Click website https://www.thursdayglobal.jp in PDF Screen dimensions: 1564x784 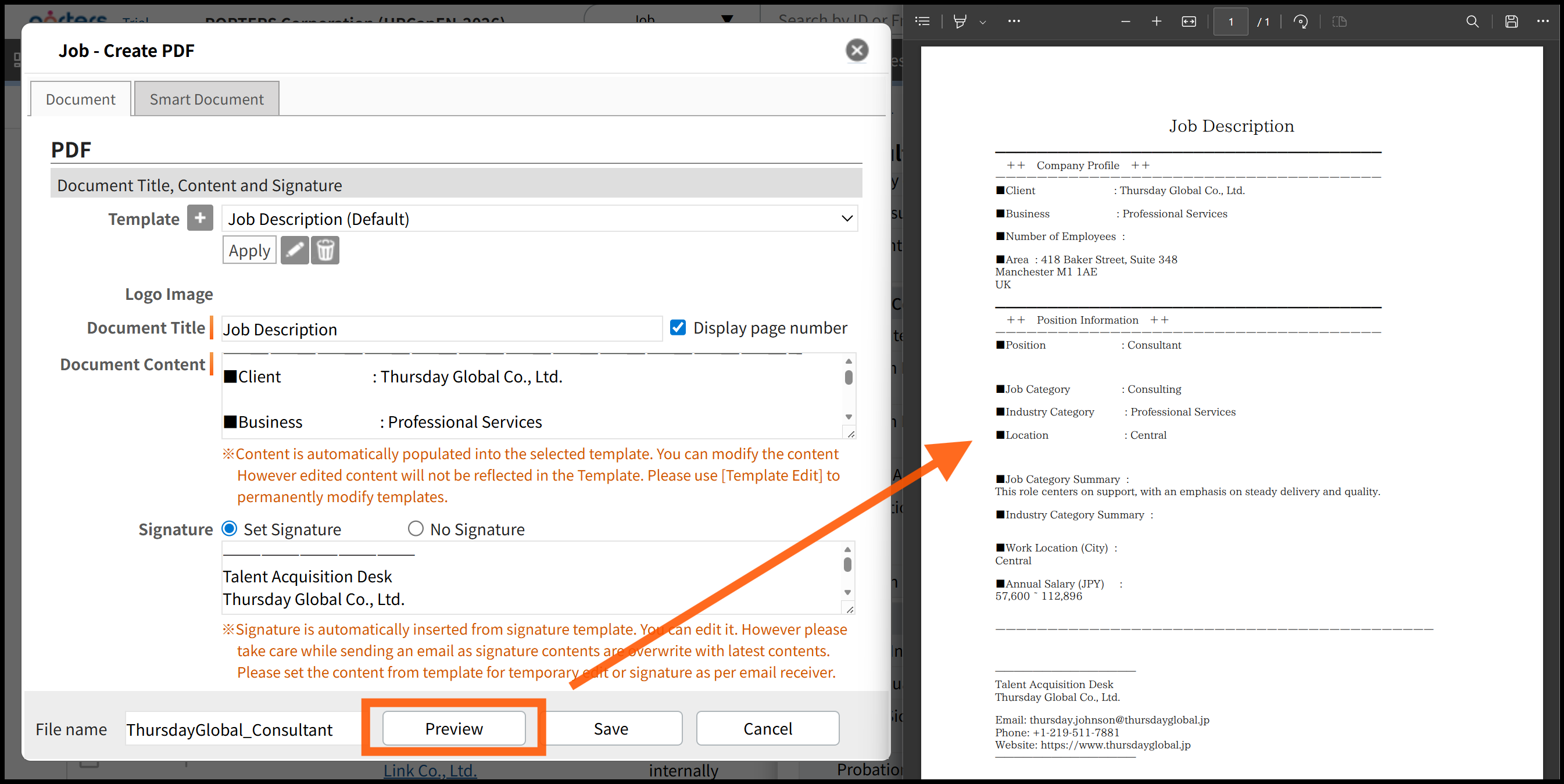(1115, 745)
